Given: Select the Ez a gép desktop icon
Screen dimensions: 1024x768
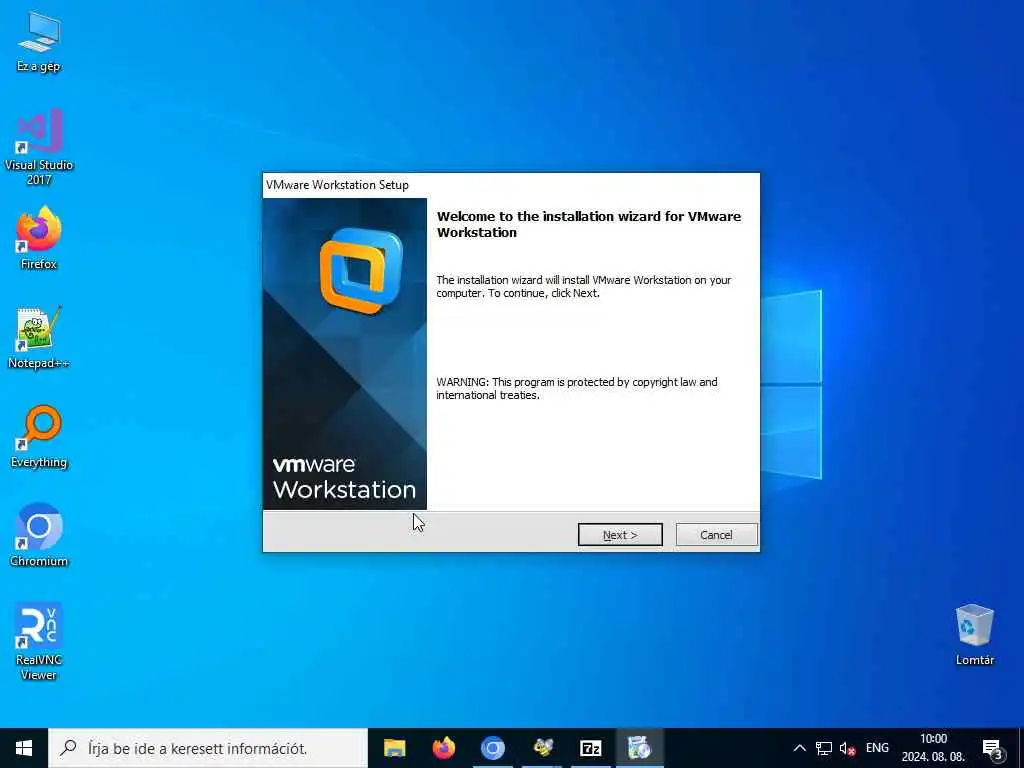Looking at the screenshot, I should [x=39, y=41].
